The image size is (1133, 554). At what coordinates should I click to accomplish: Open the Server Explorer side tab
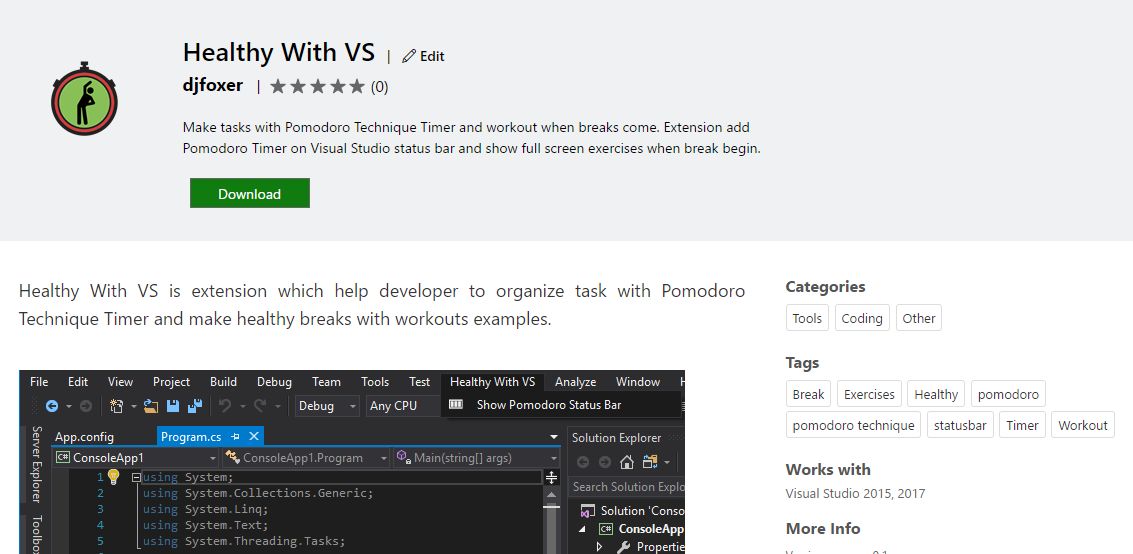(x=36, y=464)
